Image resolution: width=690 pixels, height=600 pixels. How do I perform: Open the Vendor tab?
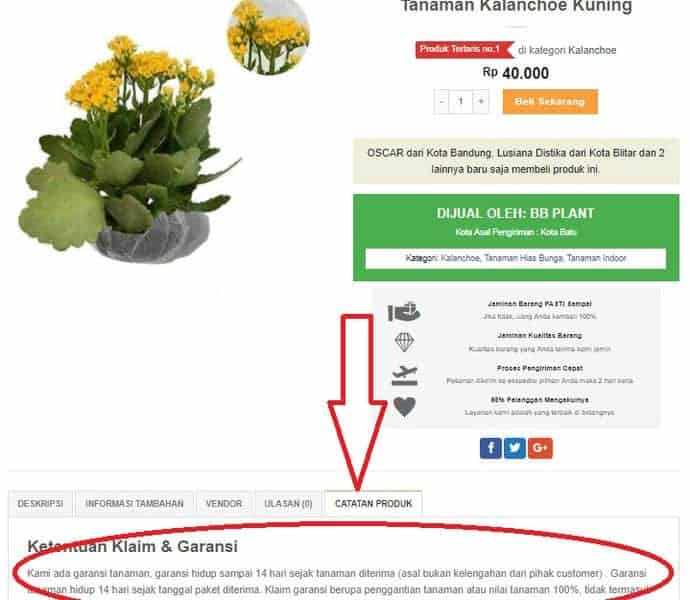click(224, 503)
